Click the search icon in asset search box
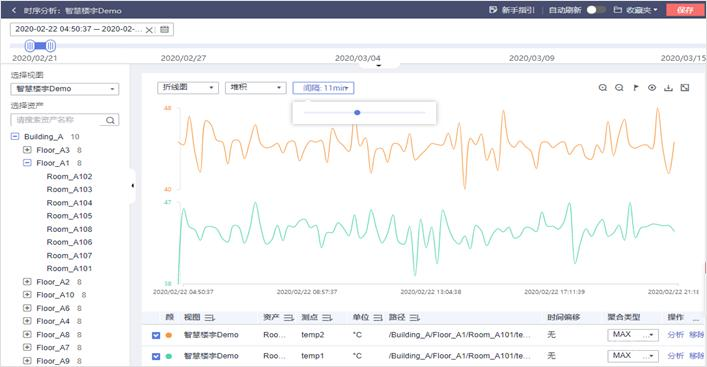707x367 pixels. click(110, 120)
